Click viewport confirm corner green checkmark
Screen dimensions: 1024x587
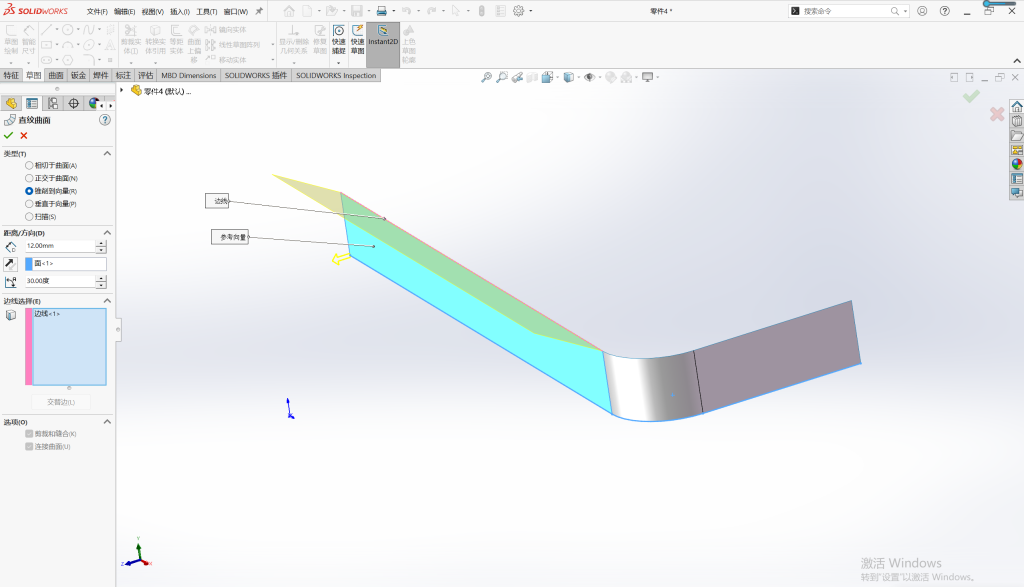click(971, 97)
